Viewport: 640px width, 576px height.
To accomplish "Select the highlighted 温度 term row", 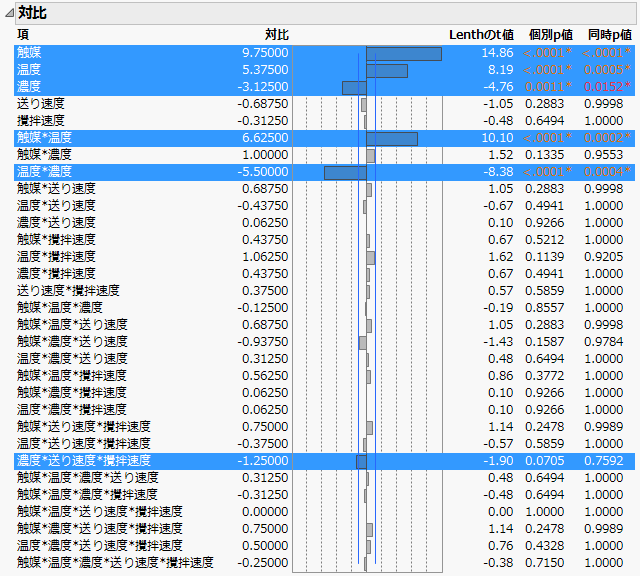I will pyautogui.click(x=30, y=70).
